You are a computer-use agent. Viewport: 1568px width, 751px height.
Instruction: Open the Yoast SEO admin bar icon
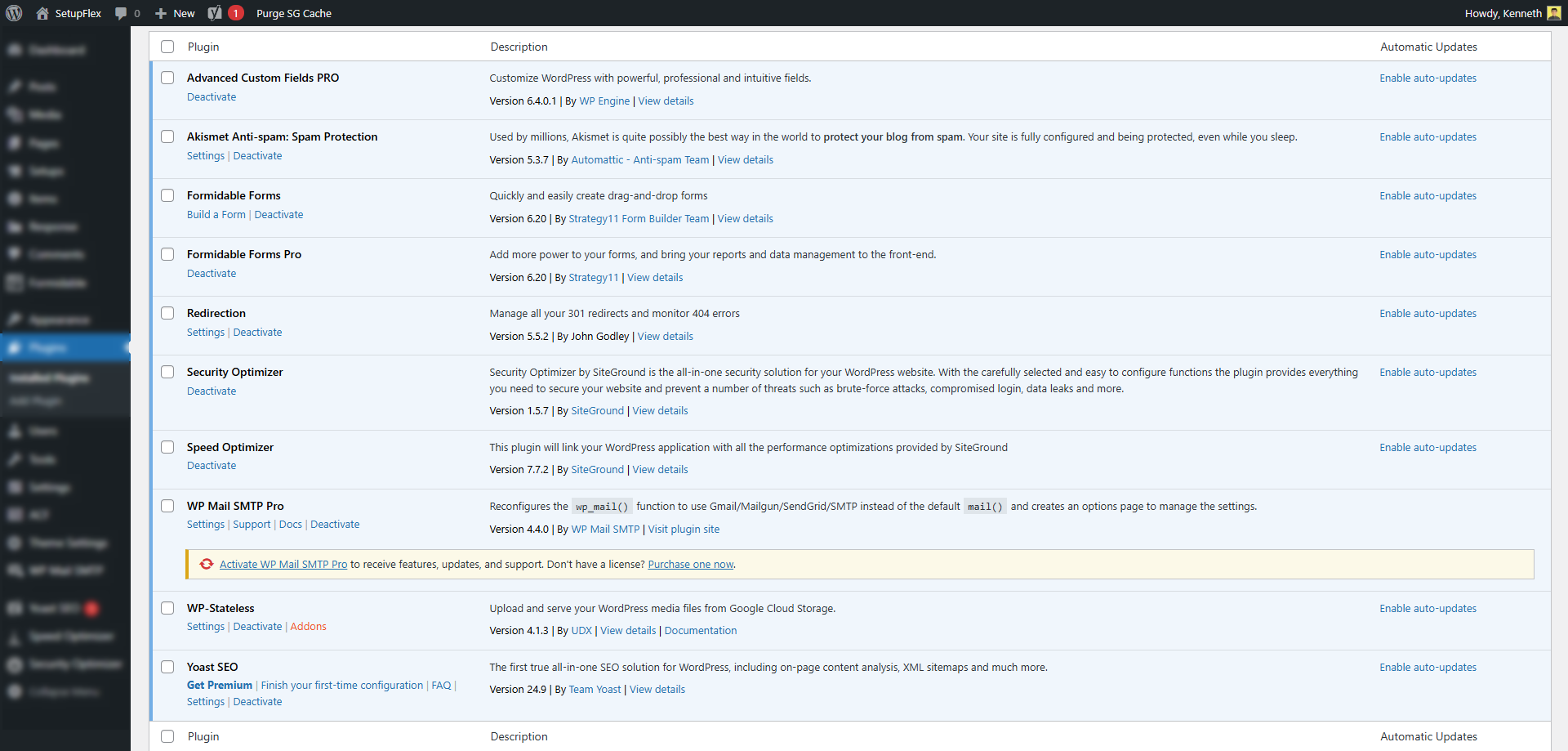(x=215, y=13)
